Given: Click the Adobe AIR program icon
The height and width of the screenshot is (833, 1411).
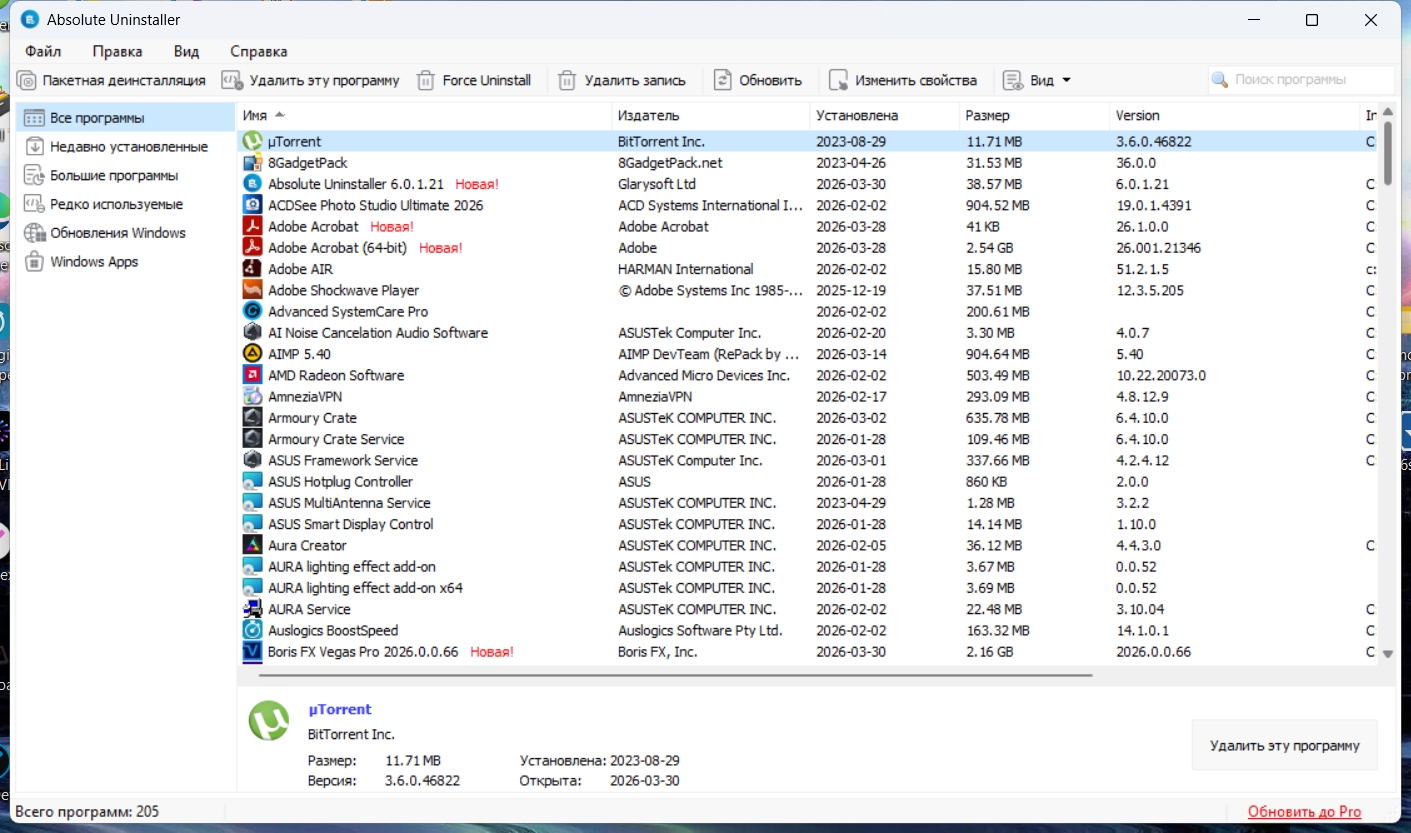Looking at the screenshot, I should click(x=252, y=269).
